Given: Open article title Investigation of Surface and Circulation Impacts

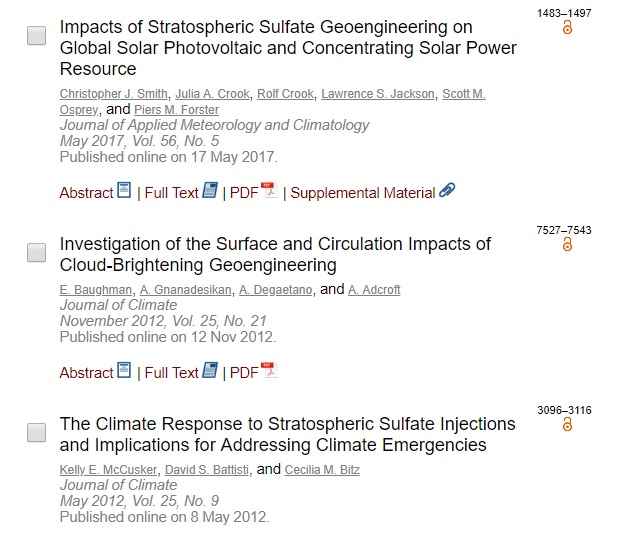Looking at the screenshot, I should click(275, 254).
